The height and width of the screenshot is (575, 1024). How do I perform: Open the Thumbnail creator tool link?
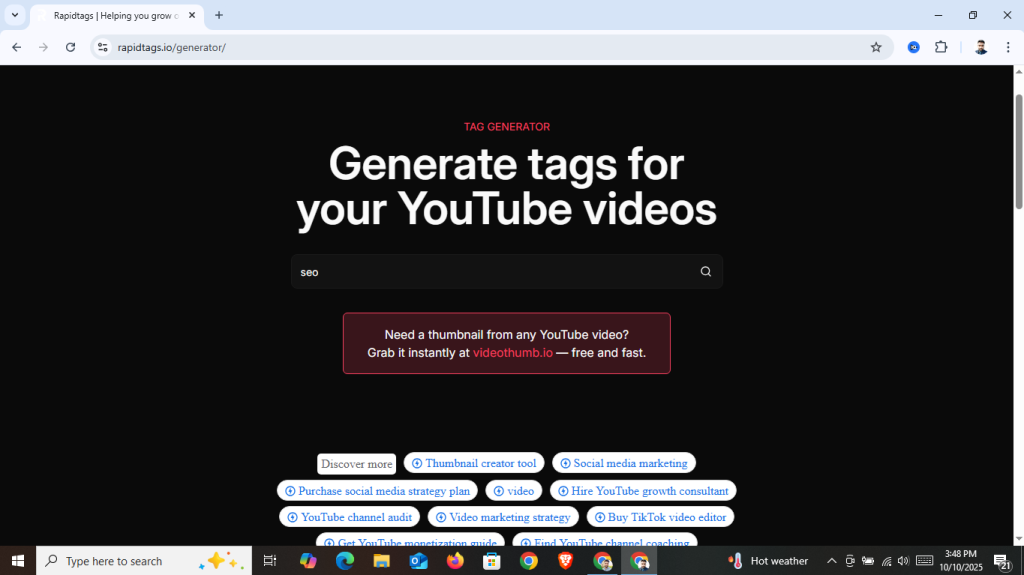pos(474,463)
